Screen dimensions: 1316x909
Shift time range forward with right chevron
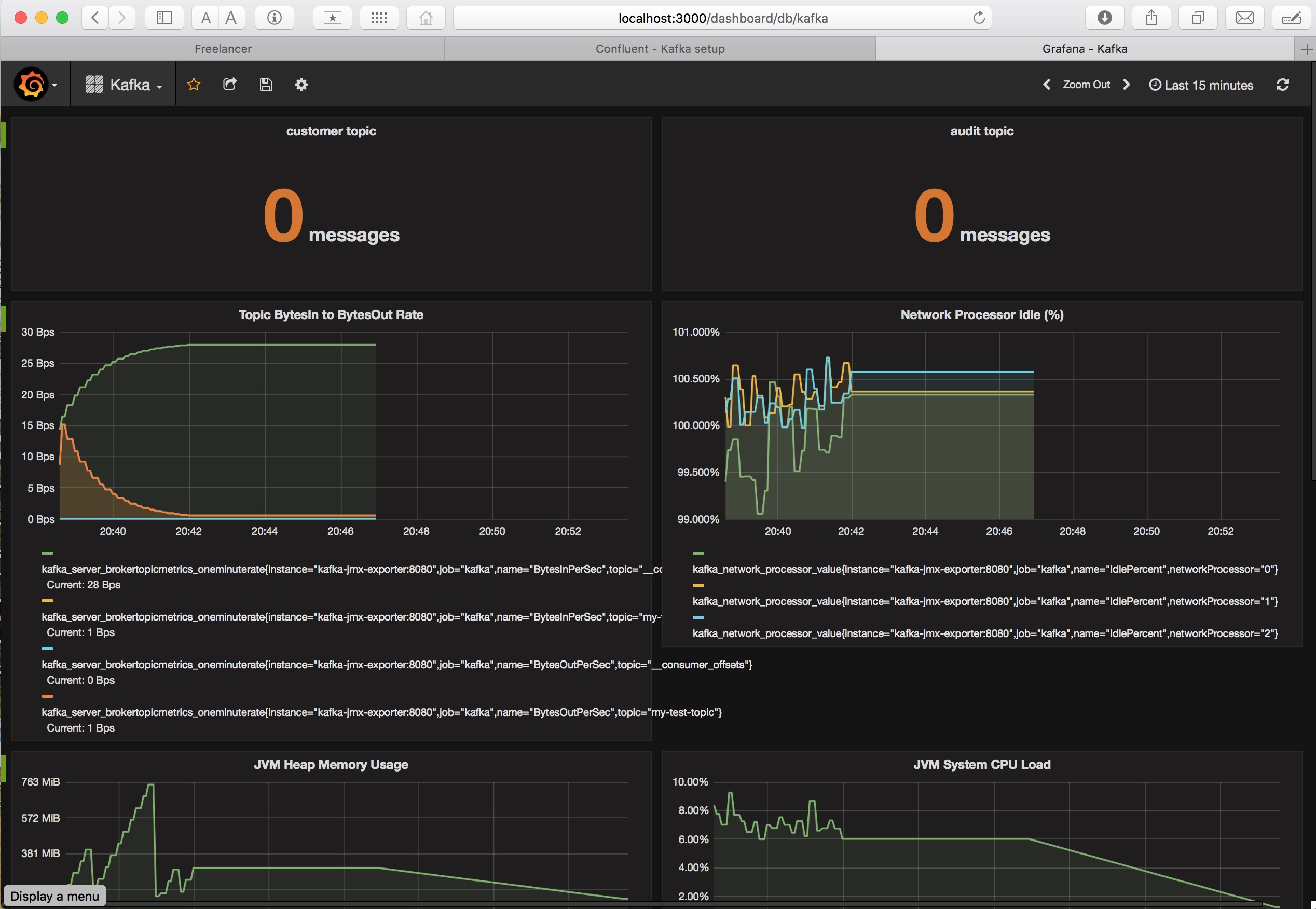[1126, 85]
